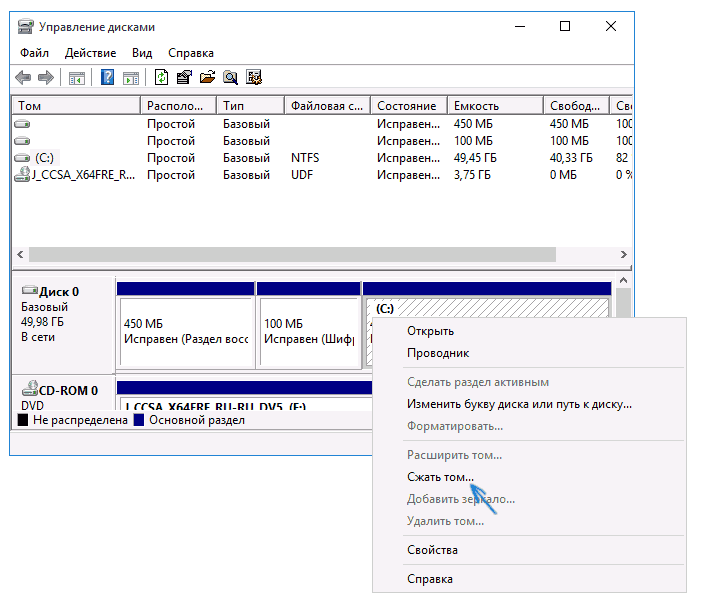The width and height of the screenshot is (703, 602).
Task: Open the blue question mark Help icon
Action: (x=107, y=77)
